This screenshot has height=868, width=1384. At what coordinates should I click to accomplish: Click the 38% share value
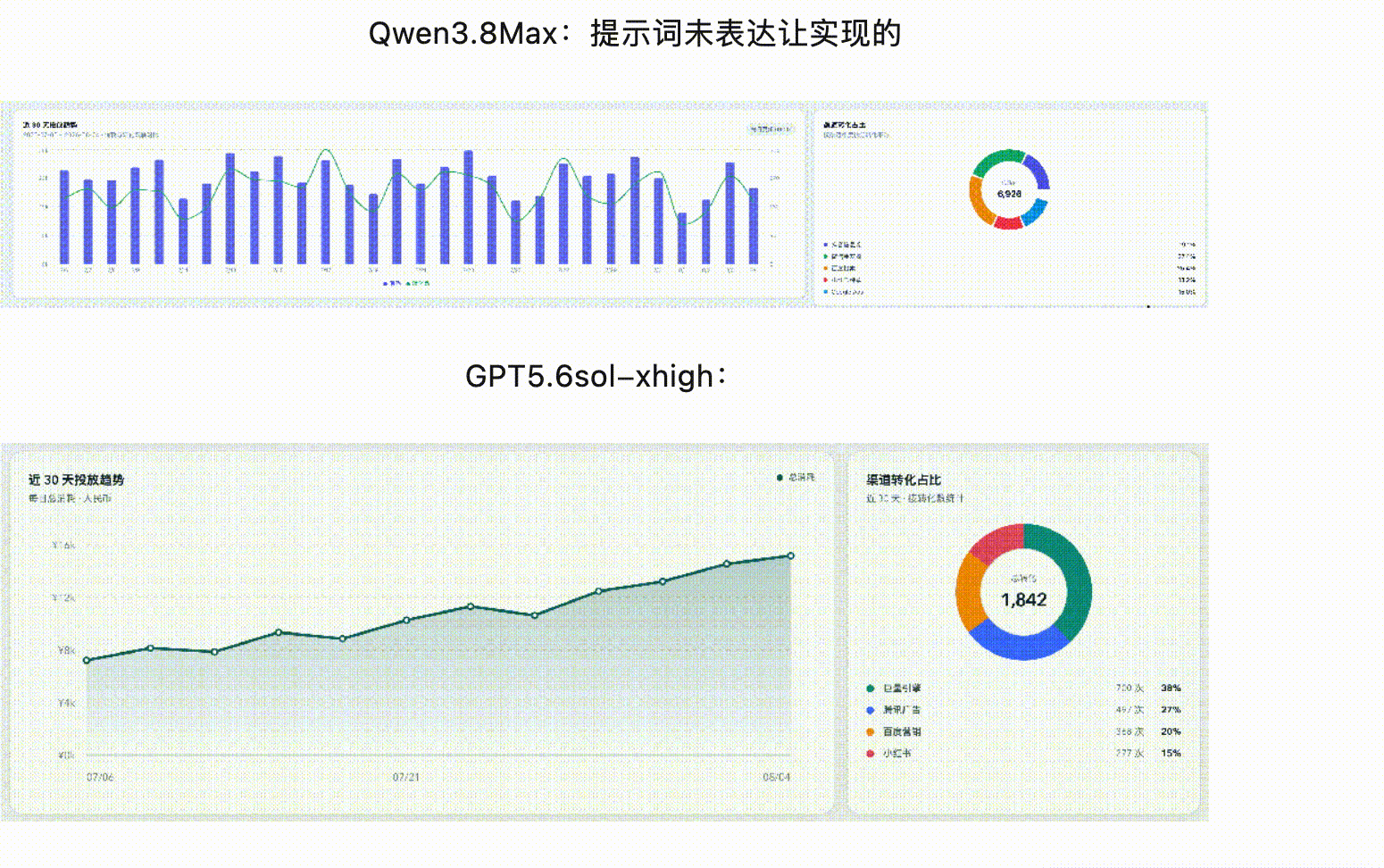point(1171,689)
